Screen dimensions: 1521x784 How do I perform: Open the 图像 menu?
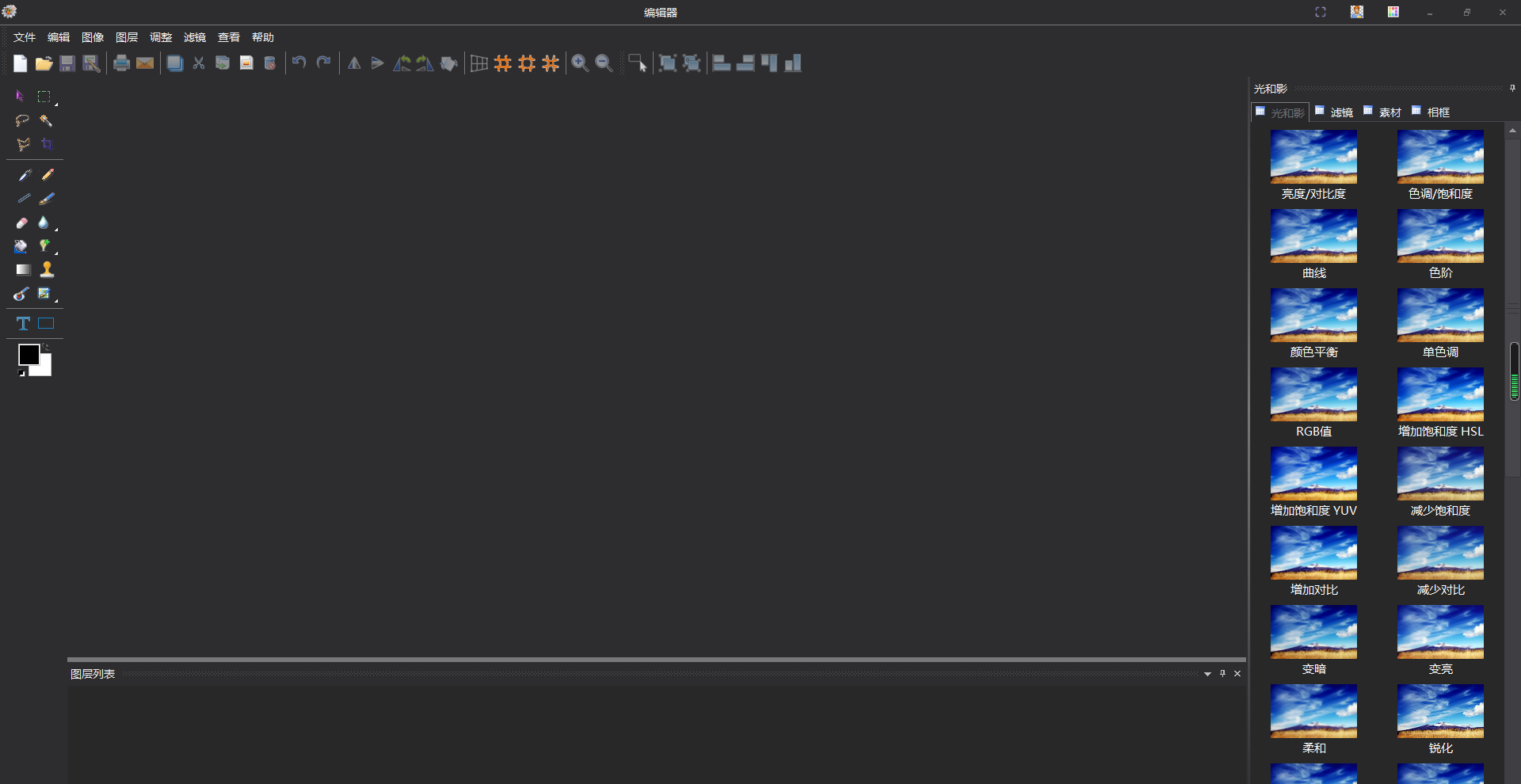[x=93, y=37]
